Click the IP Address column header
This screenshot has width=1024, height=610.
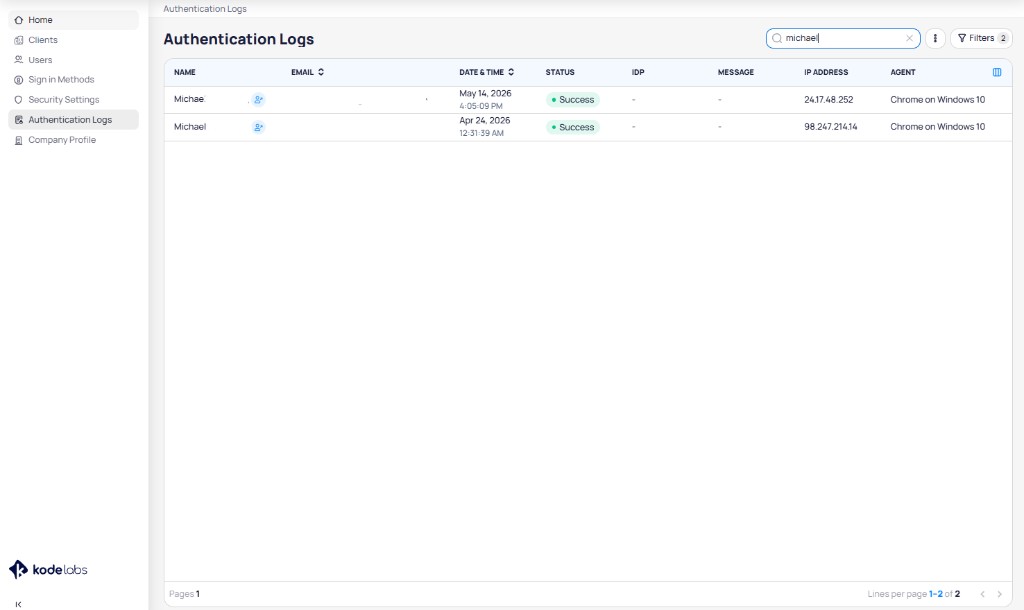(826, 72)
